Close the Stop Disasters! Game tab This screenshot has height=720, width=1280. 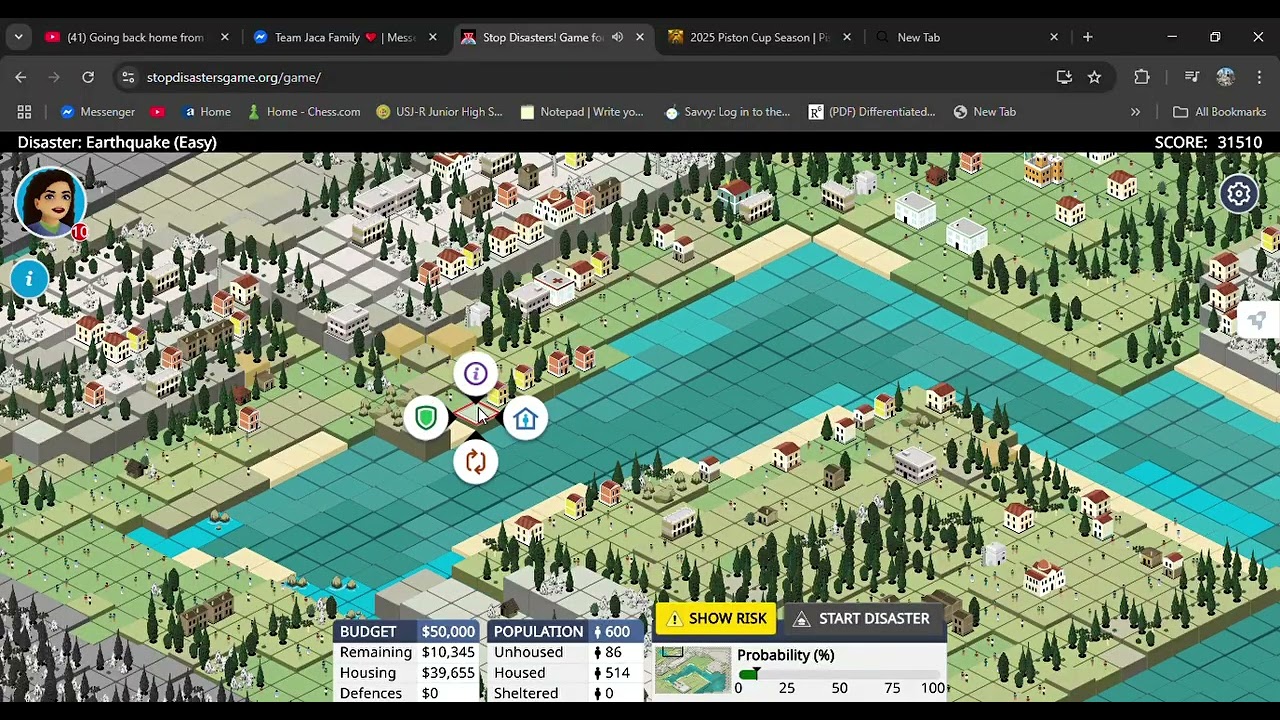(640, 37)
